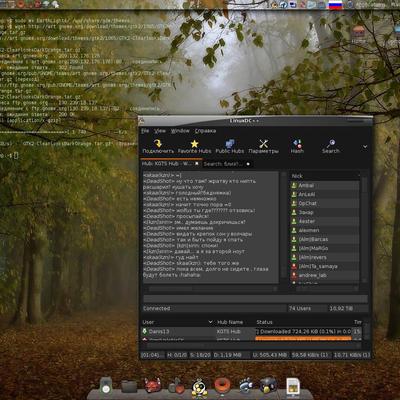
Task: Select the Danis13 transfer row
Action: [251, 331]
